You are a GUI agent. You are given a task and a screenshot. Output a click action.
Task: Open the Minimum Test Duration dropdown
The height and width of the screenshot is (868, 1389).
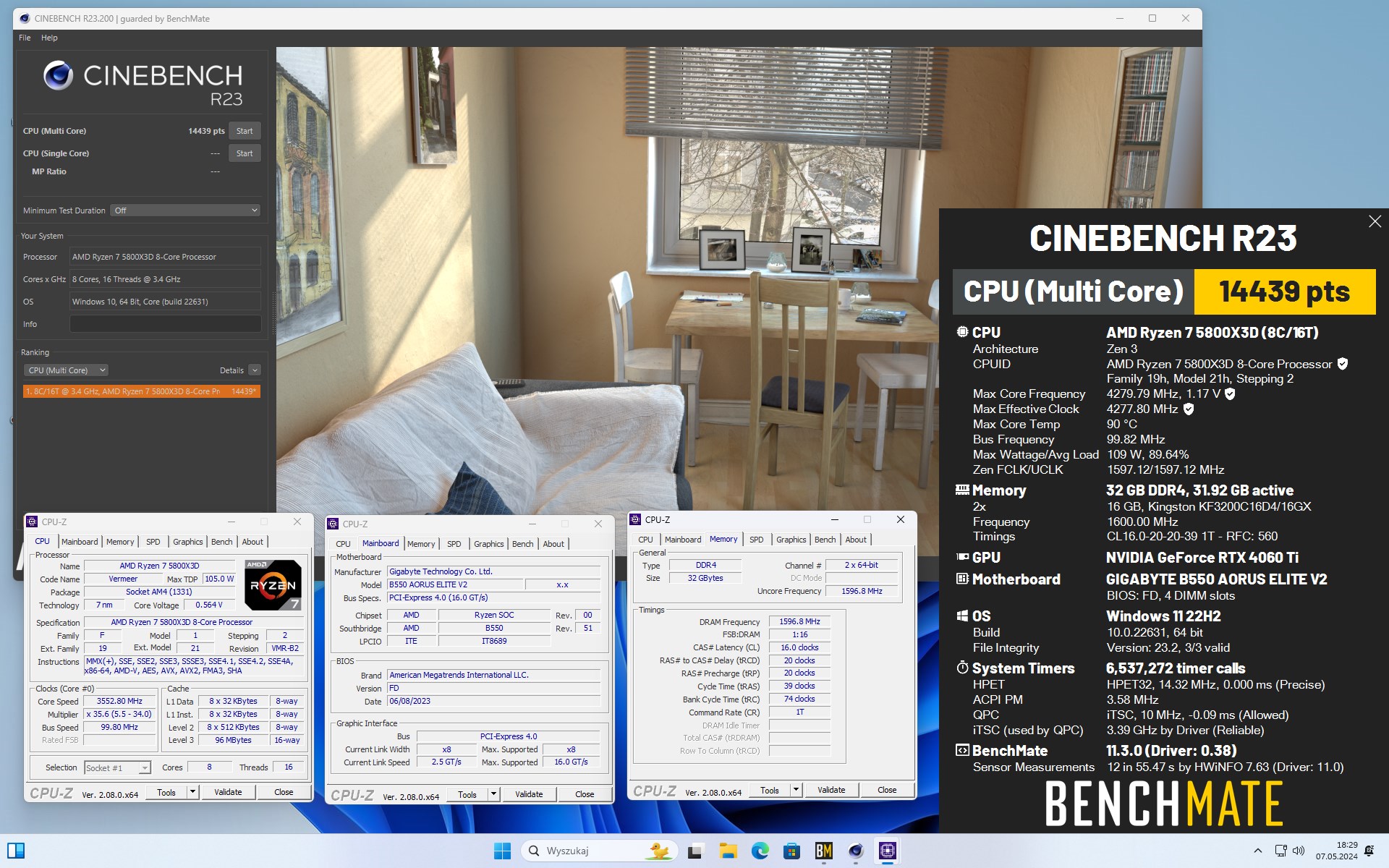tap(185, 210)
